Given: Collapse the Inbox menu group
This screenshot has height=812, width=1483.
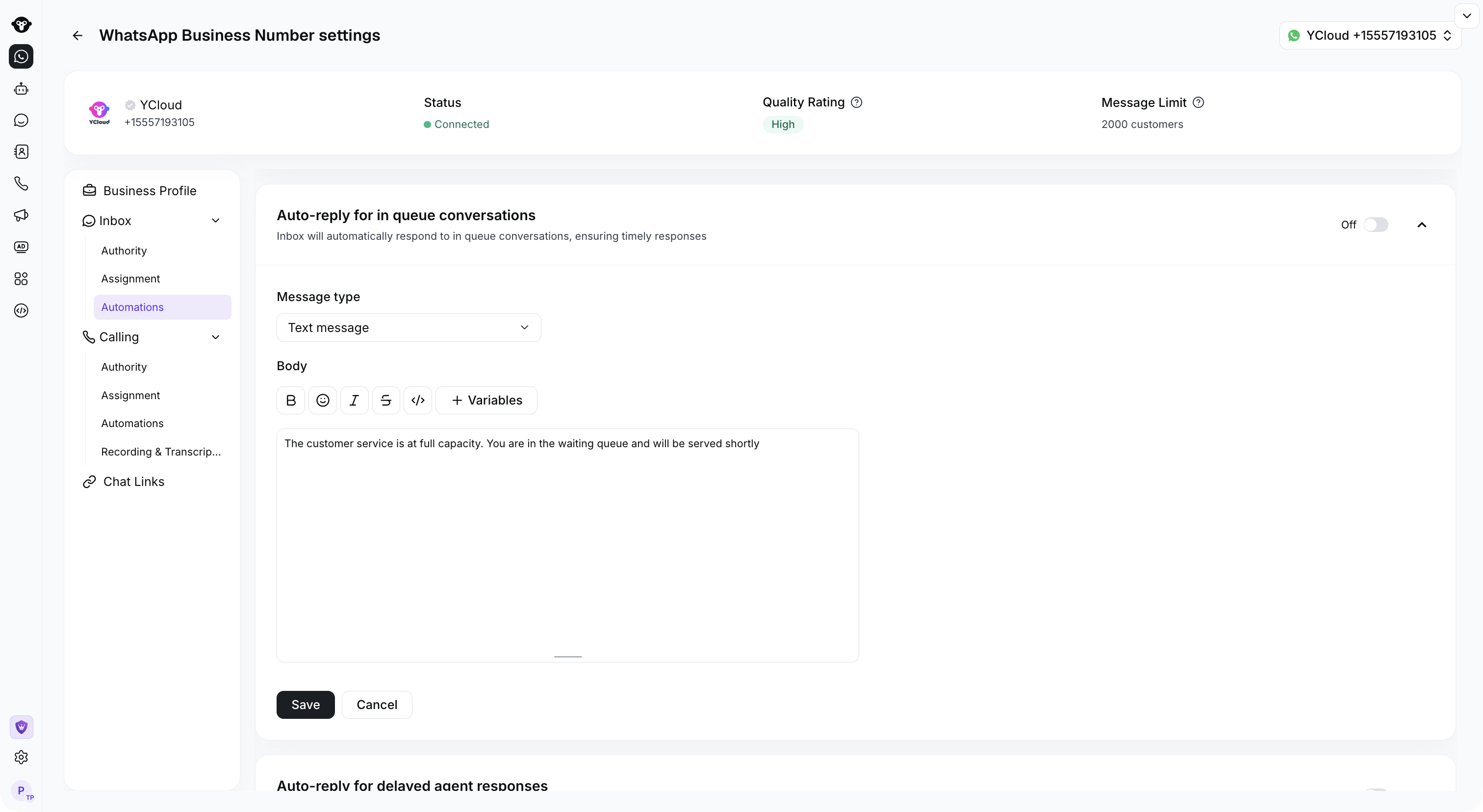Looking at the screenshot, I should point(216,221).
